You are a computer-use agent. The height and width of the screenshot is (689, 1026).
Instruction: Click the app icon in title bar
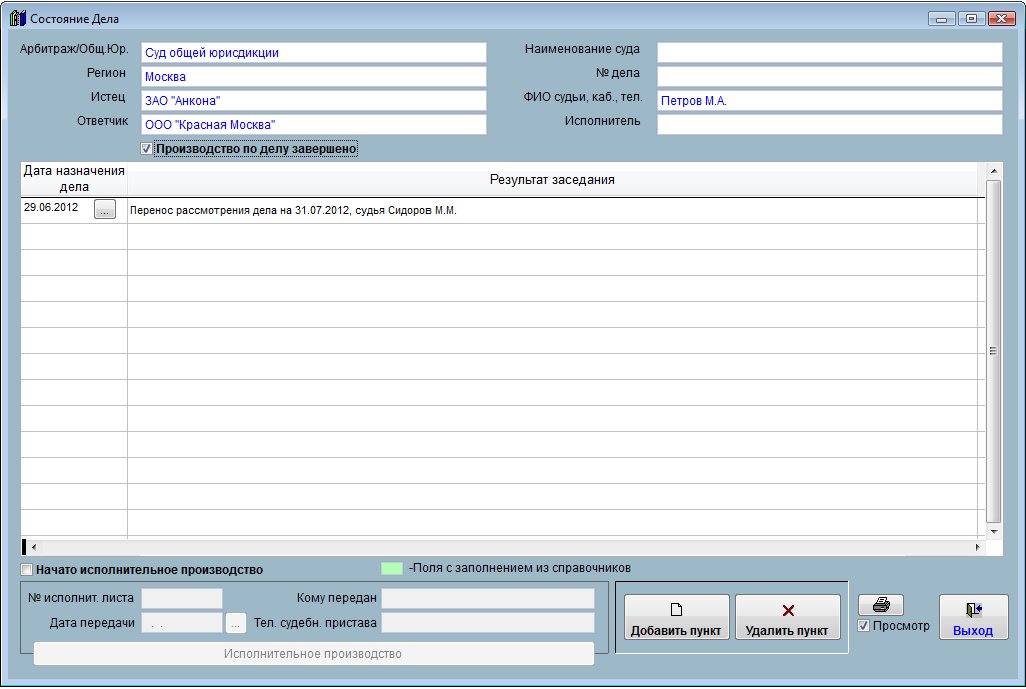[x=17, y=18]
